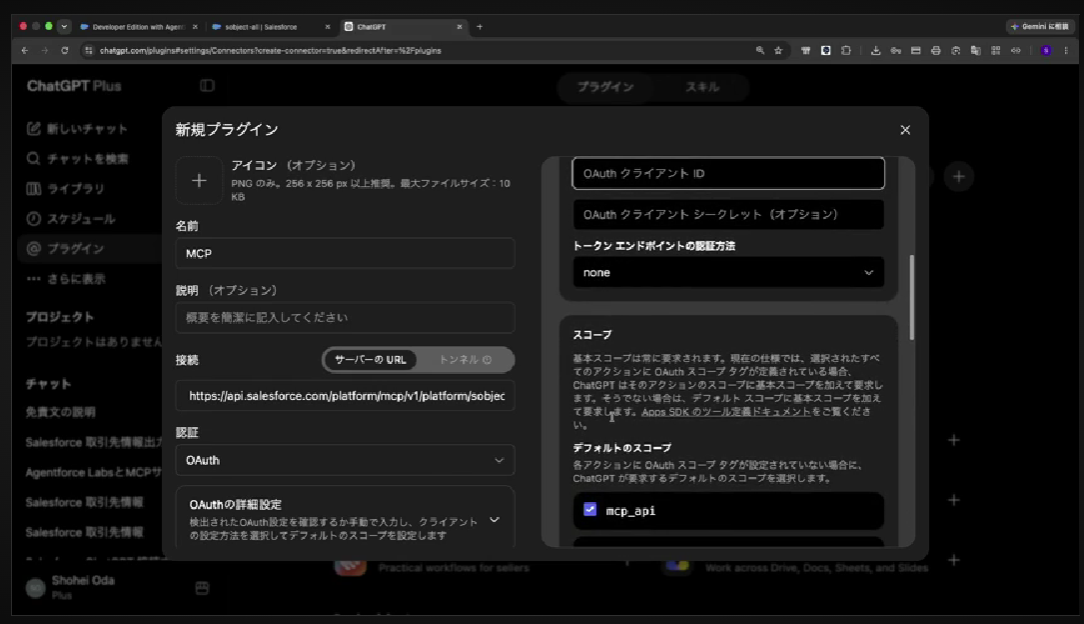
Task: Click the printer extension icon
Action: [x=935, y=50]
